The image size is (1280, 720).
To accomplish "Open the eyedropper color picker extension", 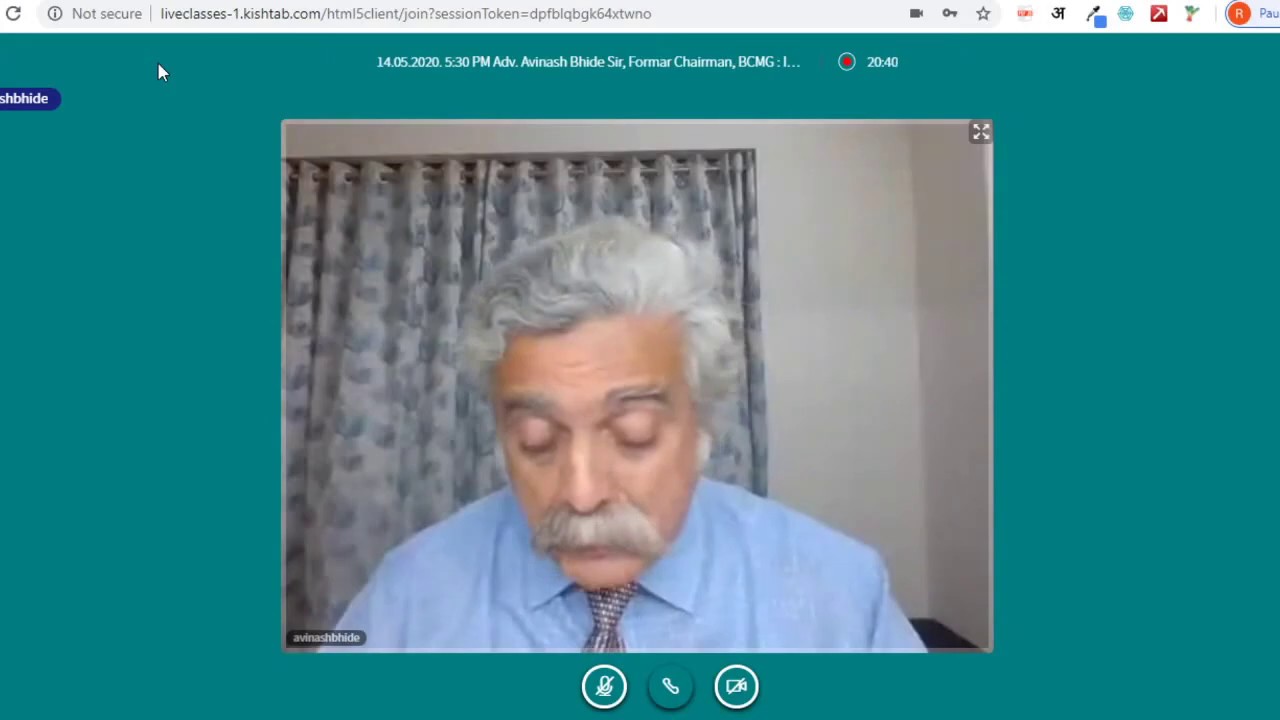I will coord(1095,15).
